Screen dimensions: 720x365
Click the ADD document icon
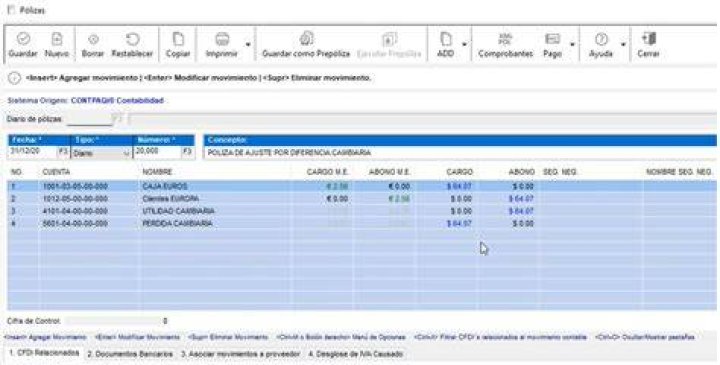point(445,39)
